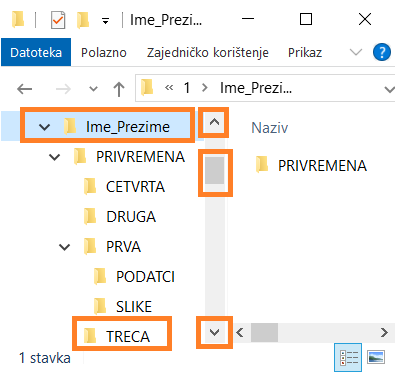Expand the ribbon with the chevron
Screen dimensions: 396x373
point(355,52)
